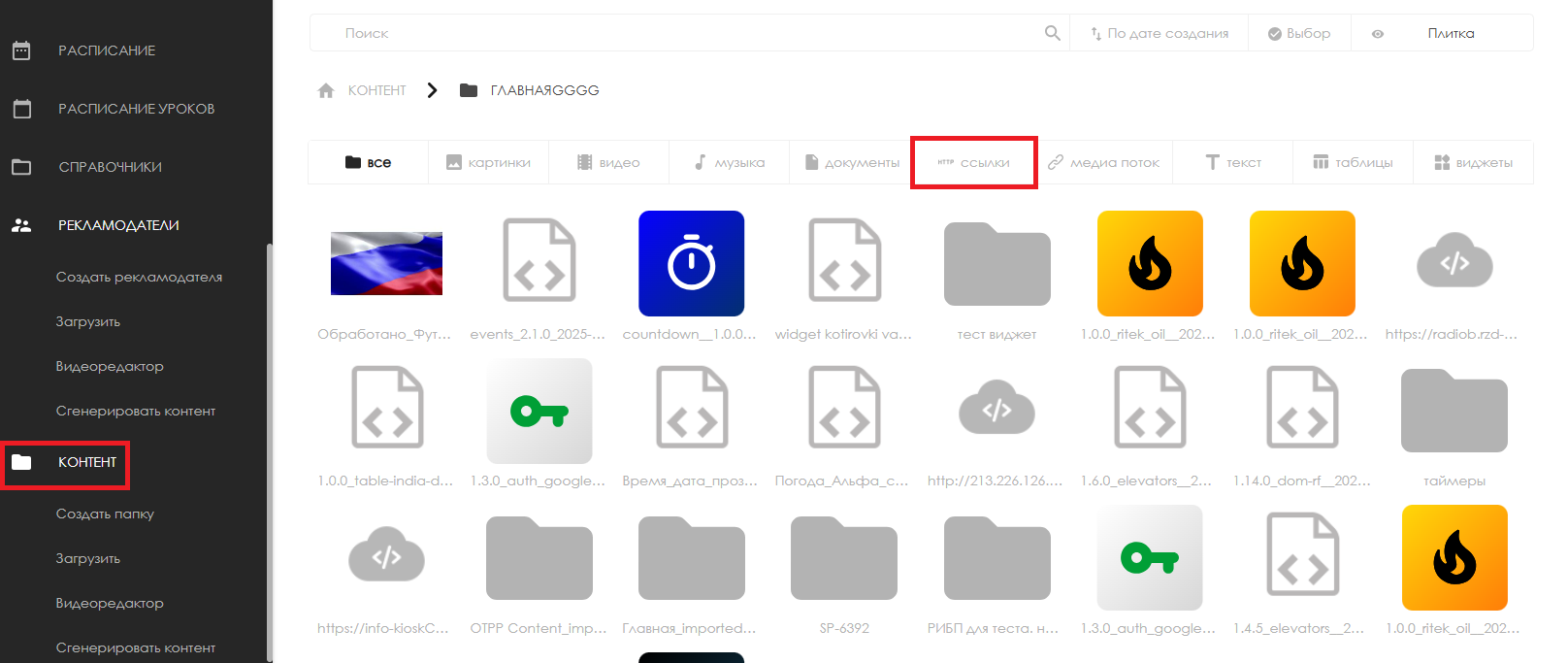Screen dimensions: 1568x663
Task: Open the Russian flag image thumbnail
Action: click(x=386, y=263)
